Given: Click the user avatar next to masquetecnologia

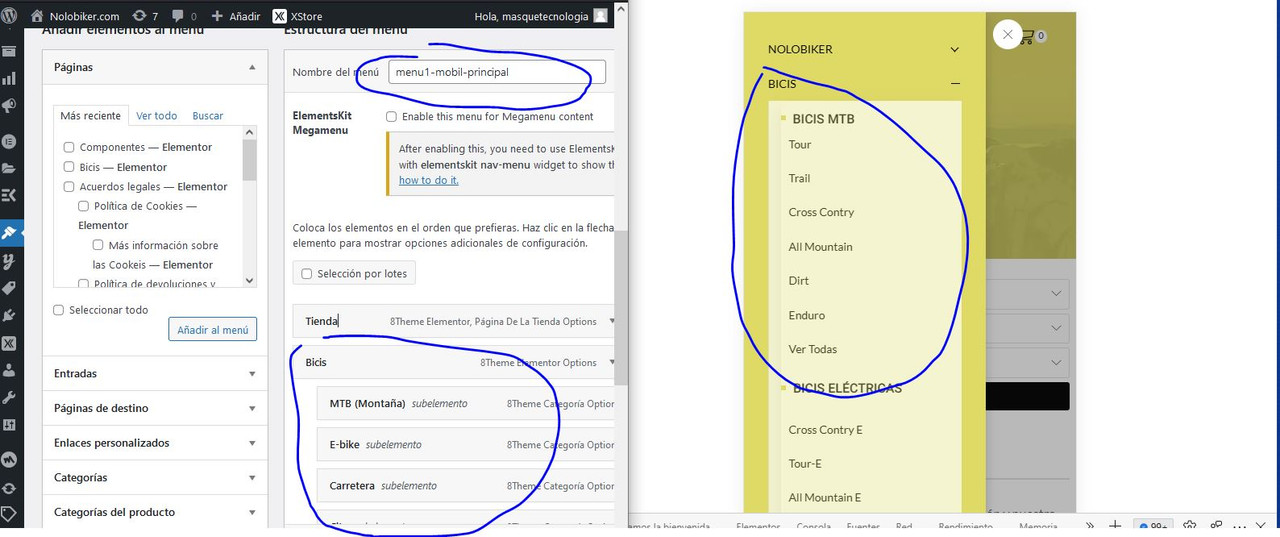Looking at the screenshot, I should click(600, 16).
